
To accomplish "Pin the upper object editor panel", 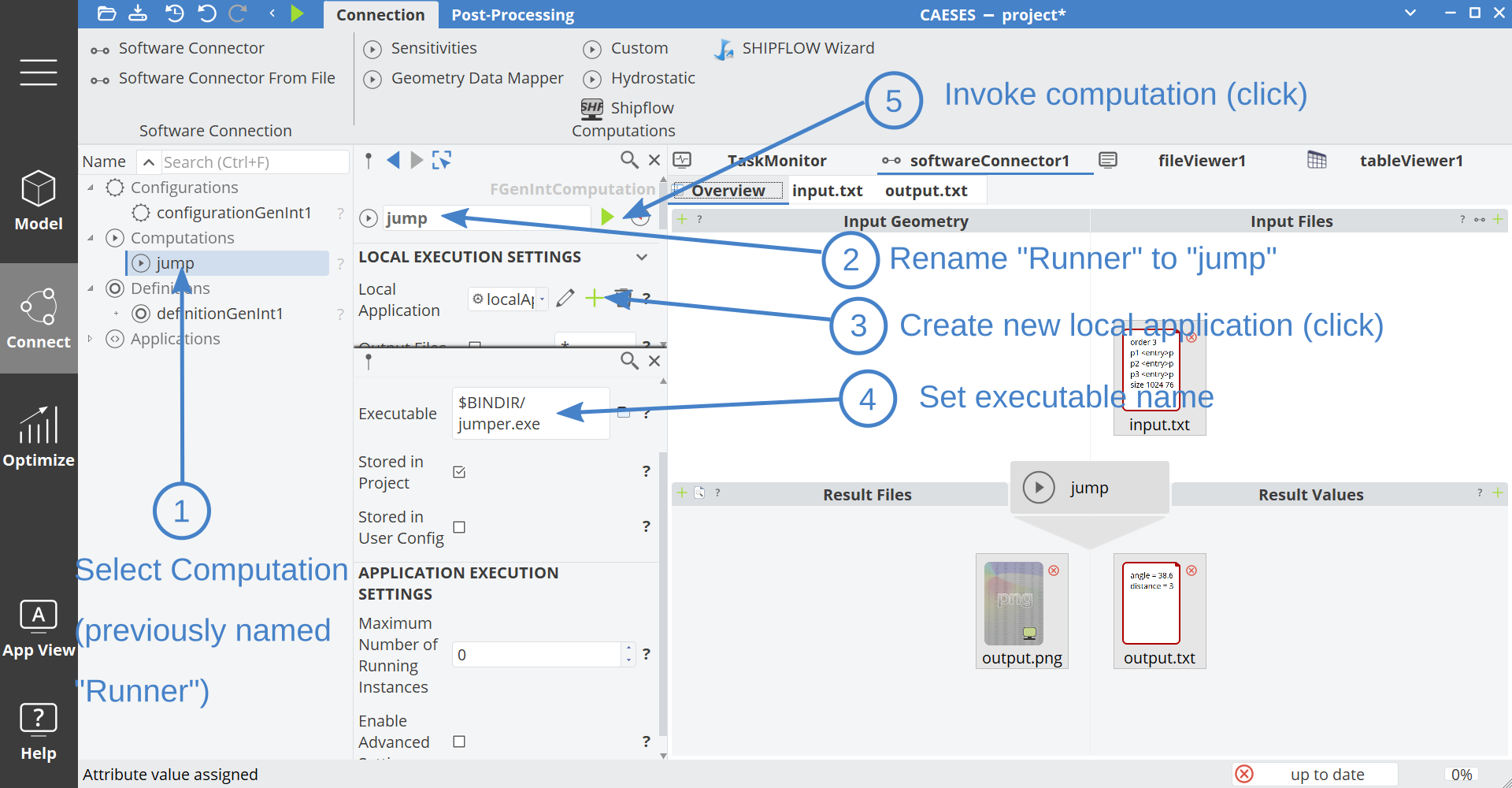I will point(369,161).
